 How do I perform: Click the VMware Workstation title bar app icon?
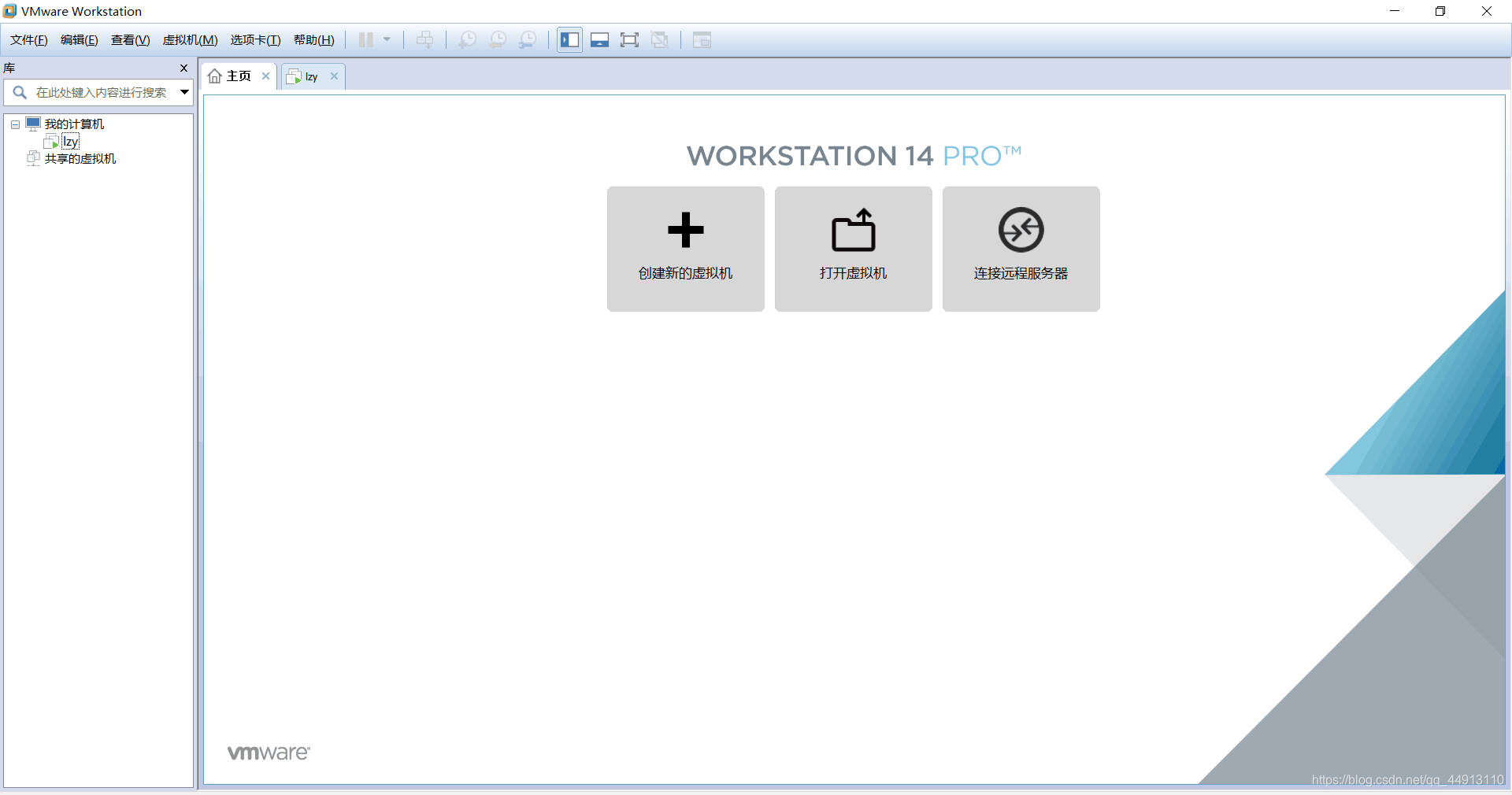[9, 11]
